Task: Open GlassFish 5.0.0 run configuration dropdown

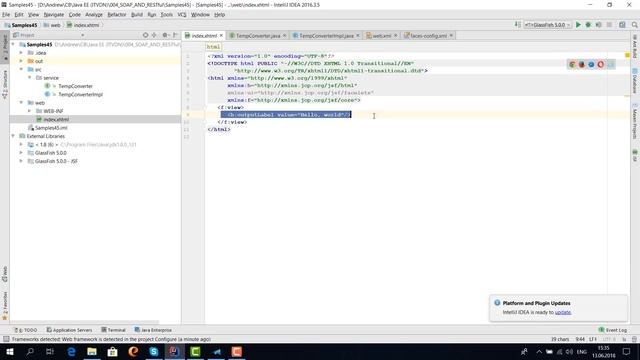Action: 548,25
